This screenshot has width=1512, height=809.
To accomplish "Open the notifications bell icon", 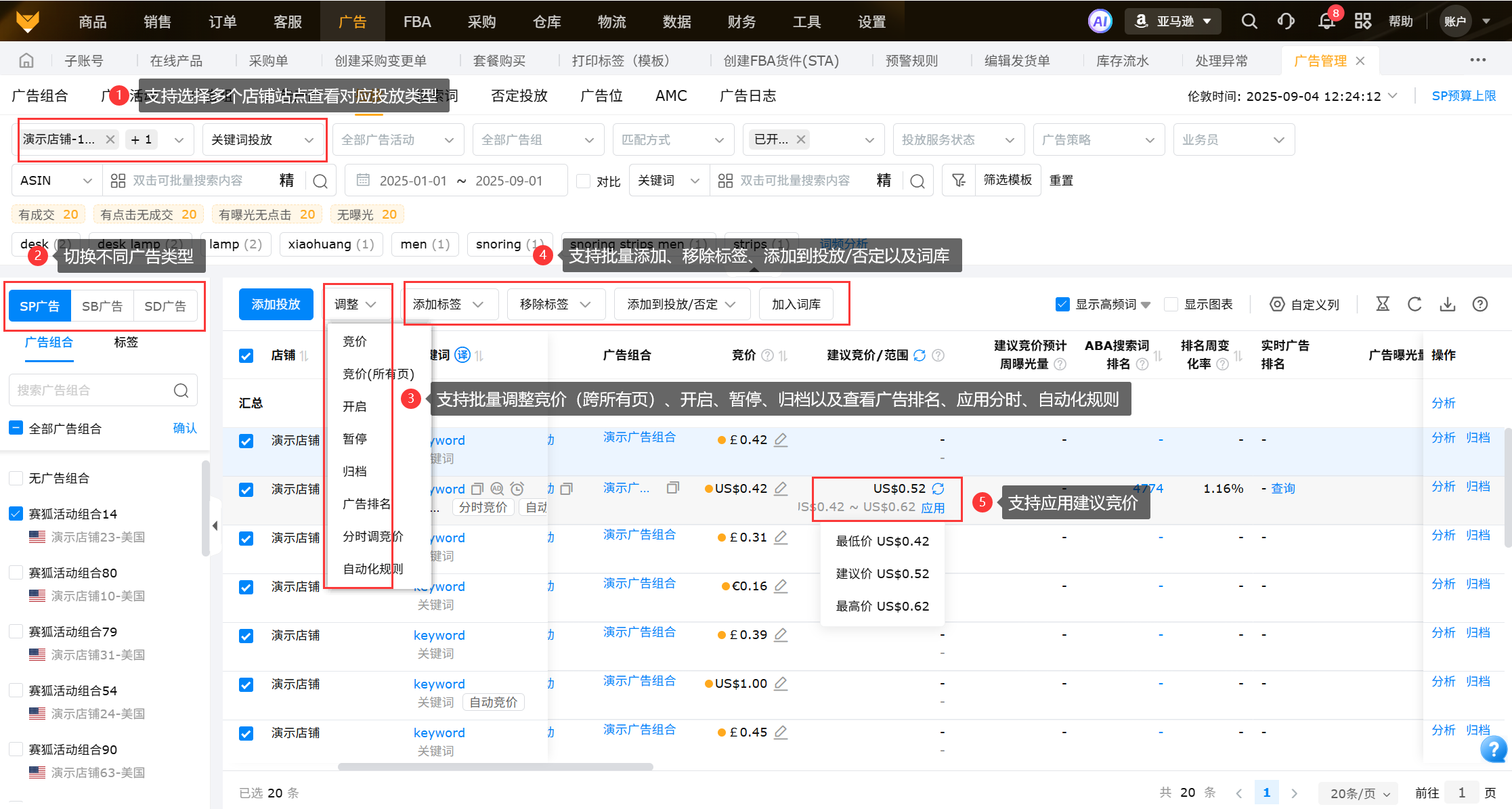I will (1326, 22).
